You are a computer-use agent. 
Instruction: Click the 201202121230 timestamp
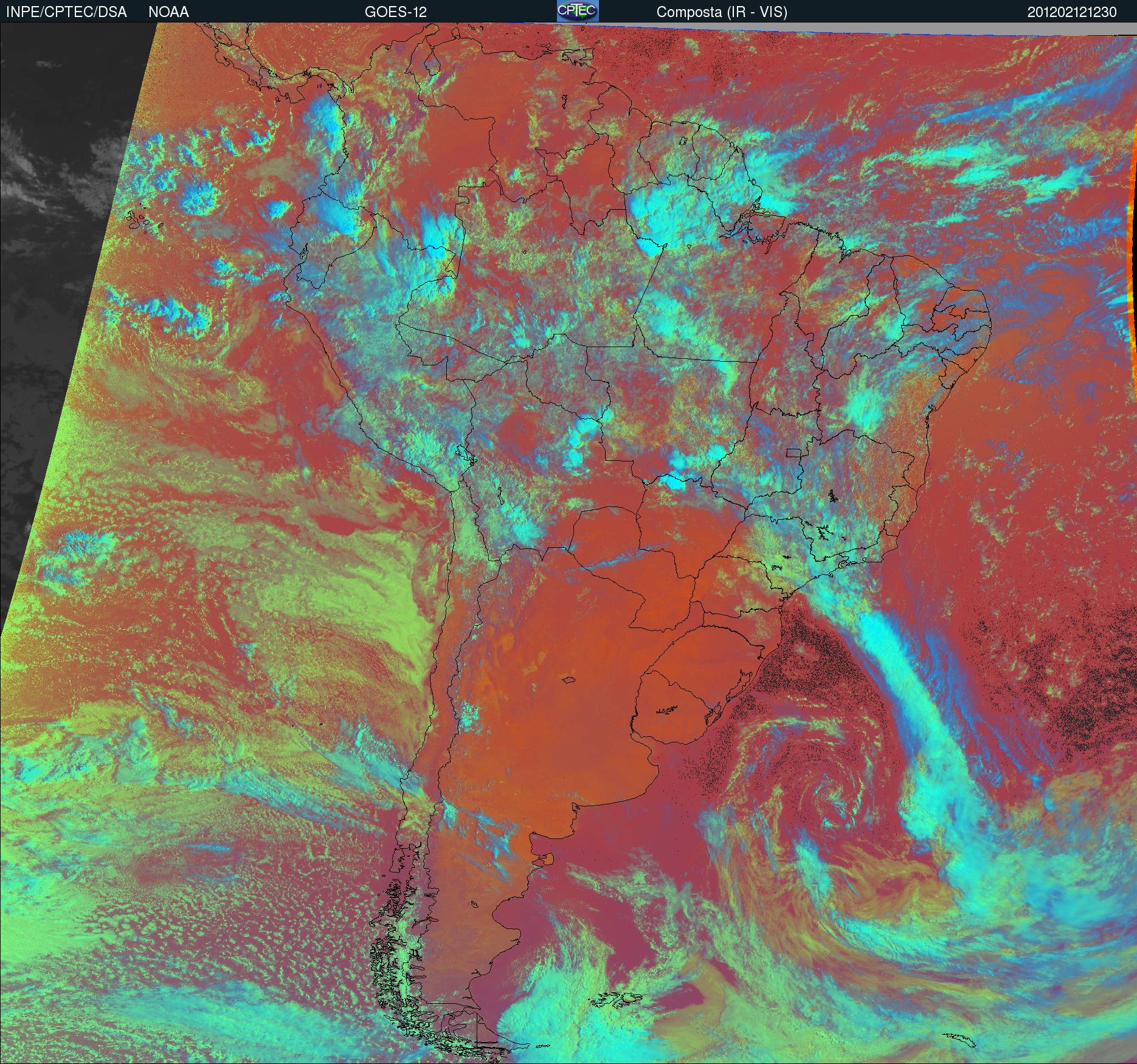coord(1072,12)
